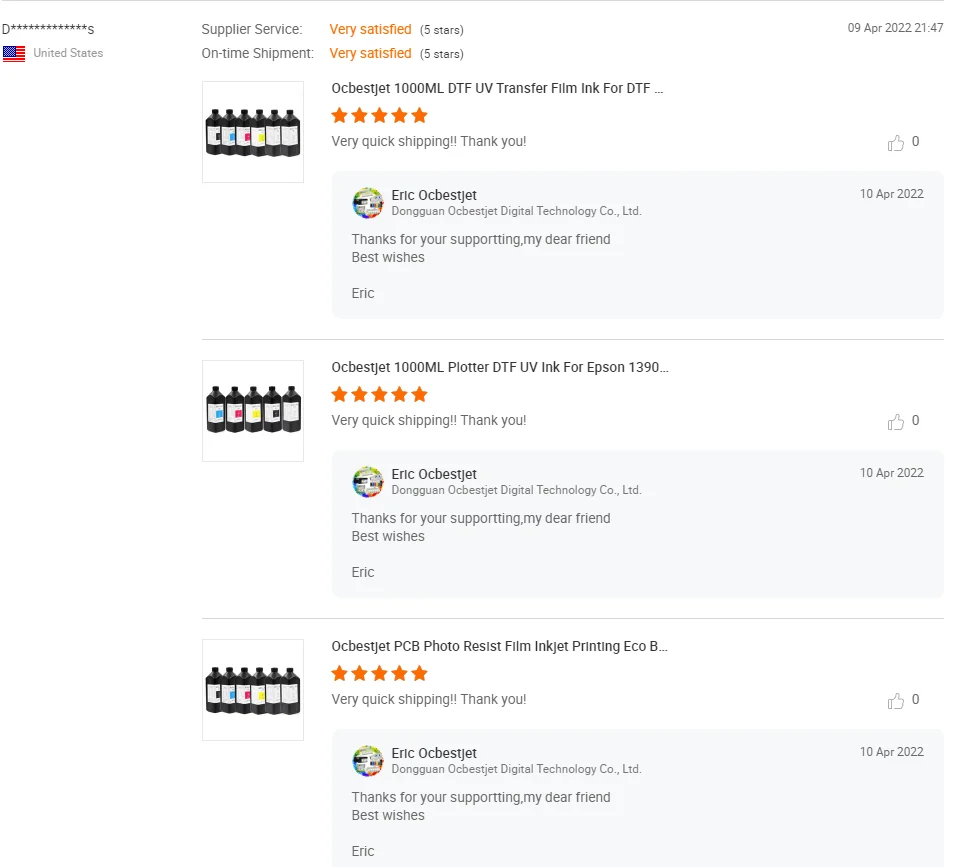Image resolution: width=969 pixels, height=867 pixels.
Task: Open Ocbestjet 1000ML Plotter DTF UV Ink link
Action: (500, 367)
